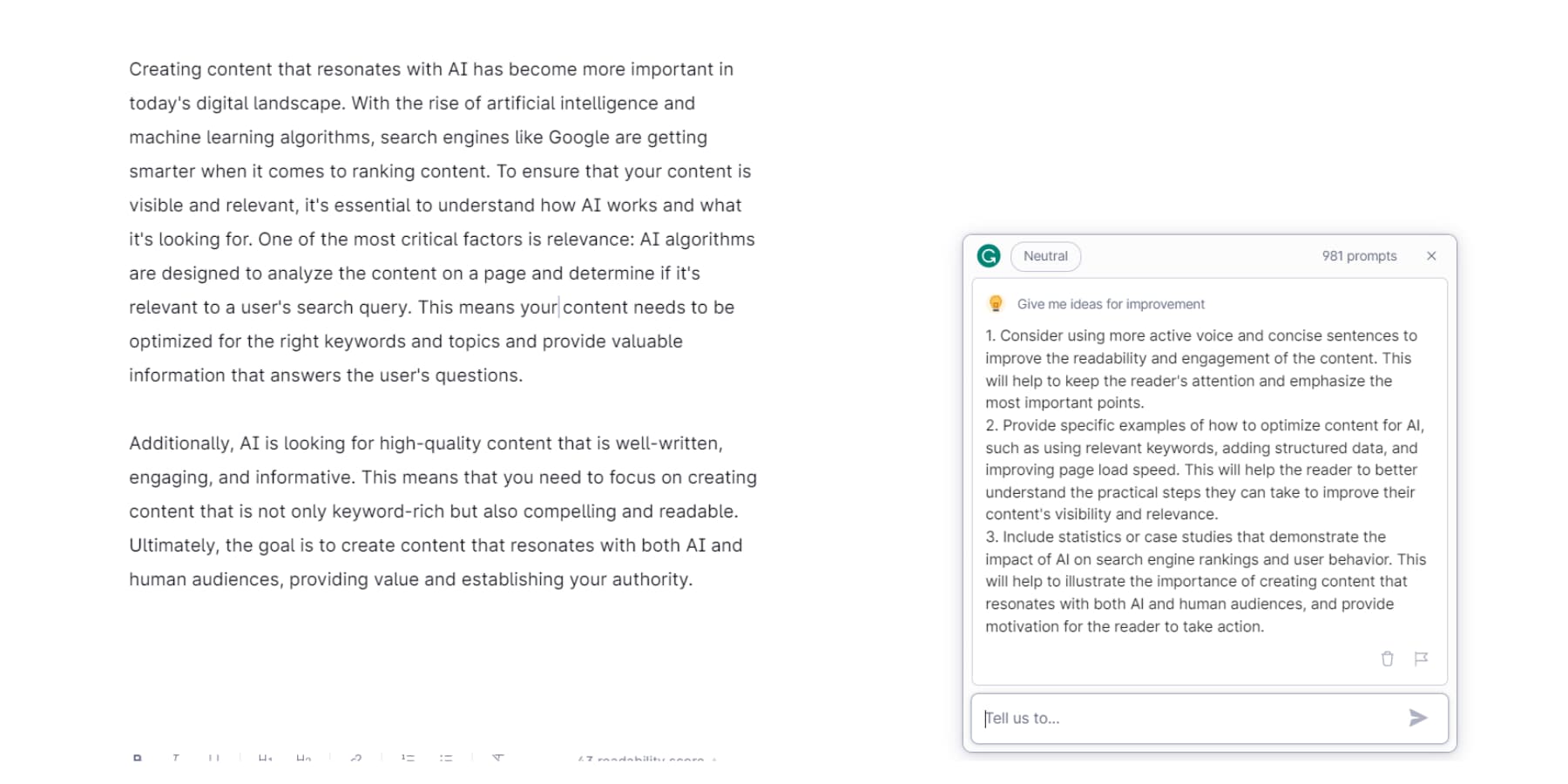Send the prompt with the arrow icon
Viewport: 1568px width, 784px height.
tap(1418, 718)
